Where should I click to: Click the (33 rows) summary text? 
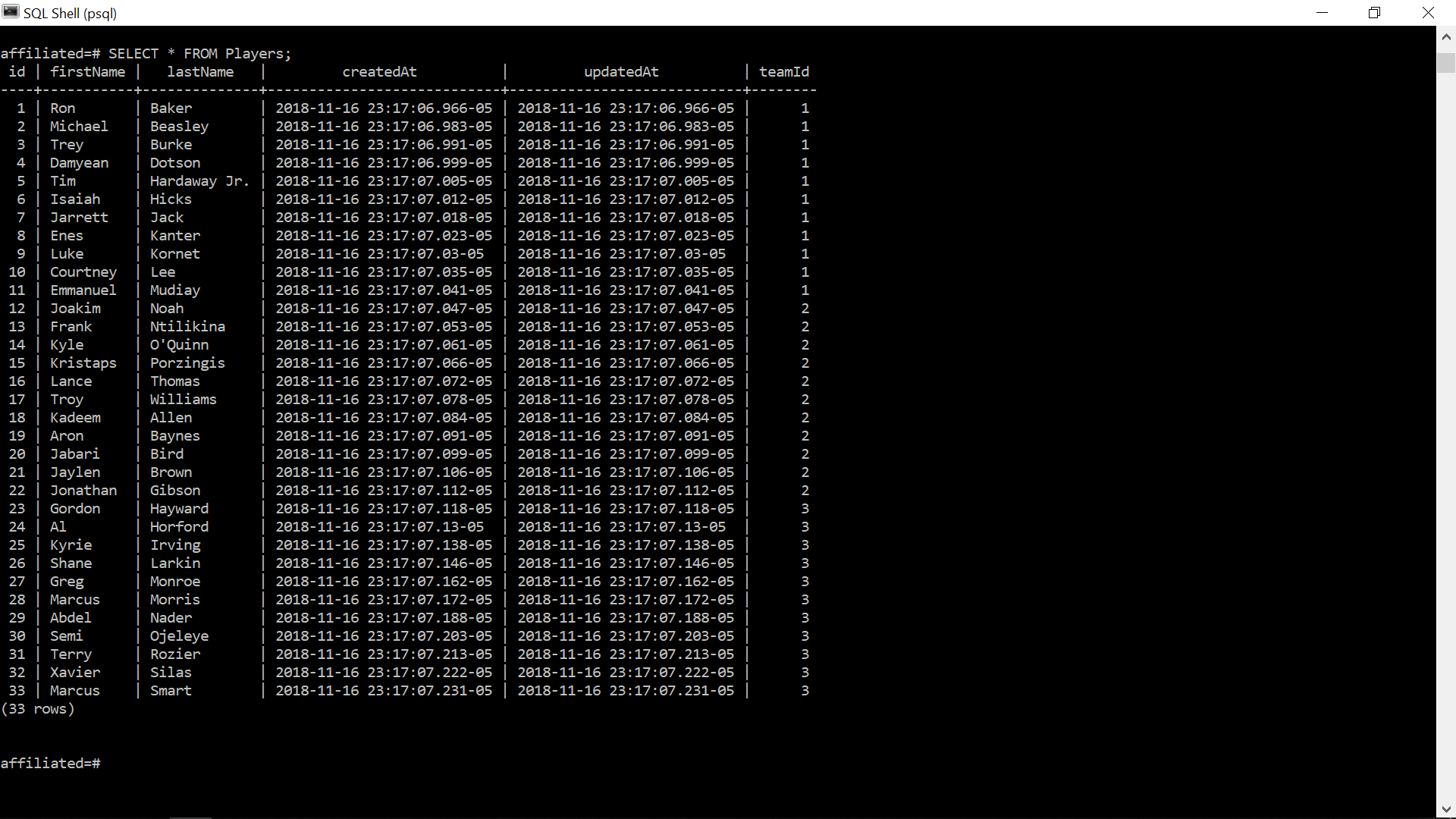tap(38, 709)
